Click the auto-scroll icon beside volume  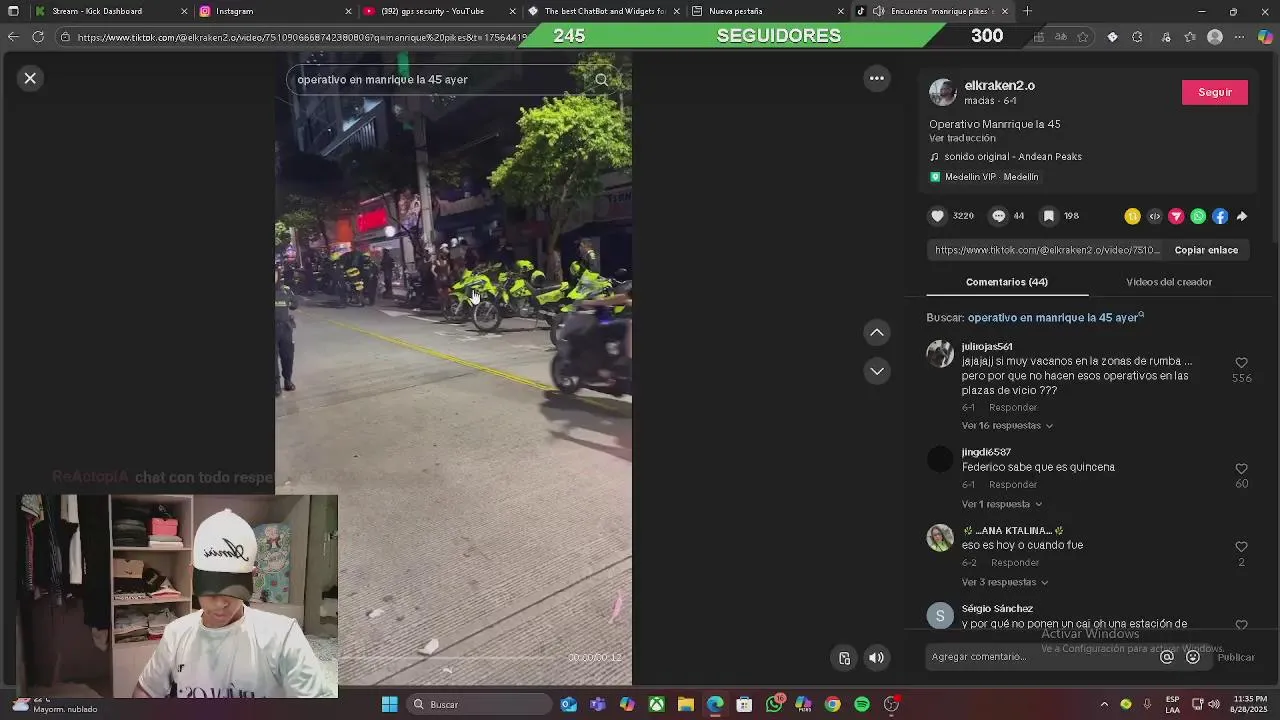844,658
